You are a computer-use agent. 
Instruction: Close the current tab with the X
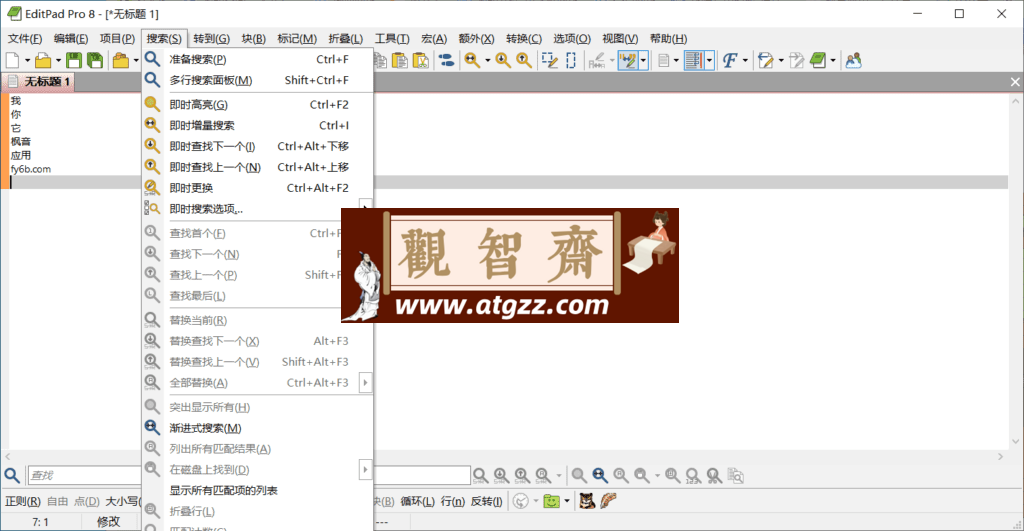1014,82
